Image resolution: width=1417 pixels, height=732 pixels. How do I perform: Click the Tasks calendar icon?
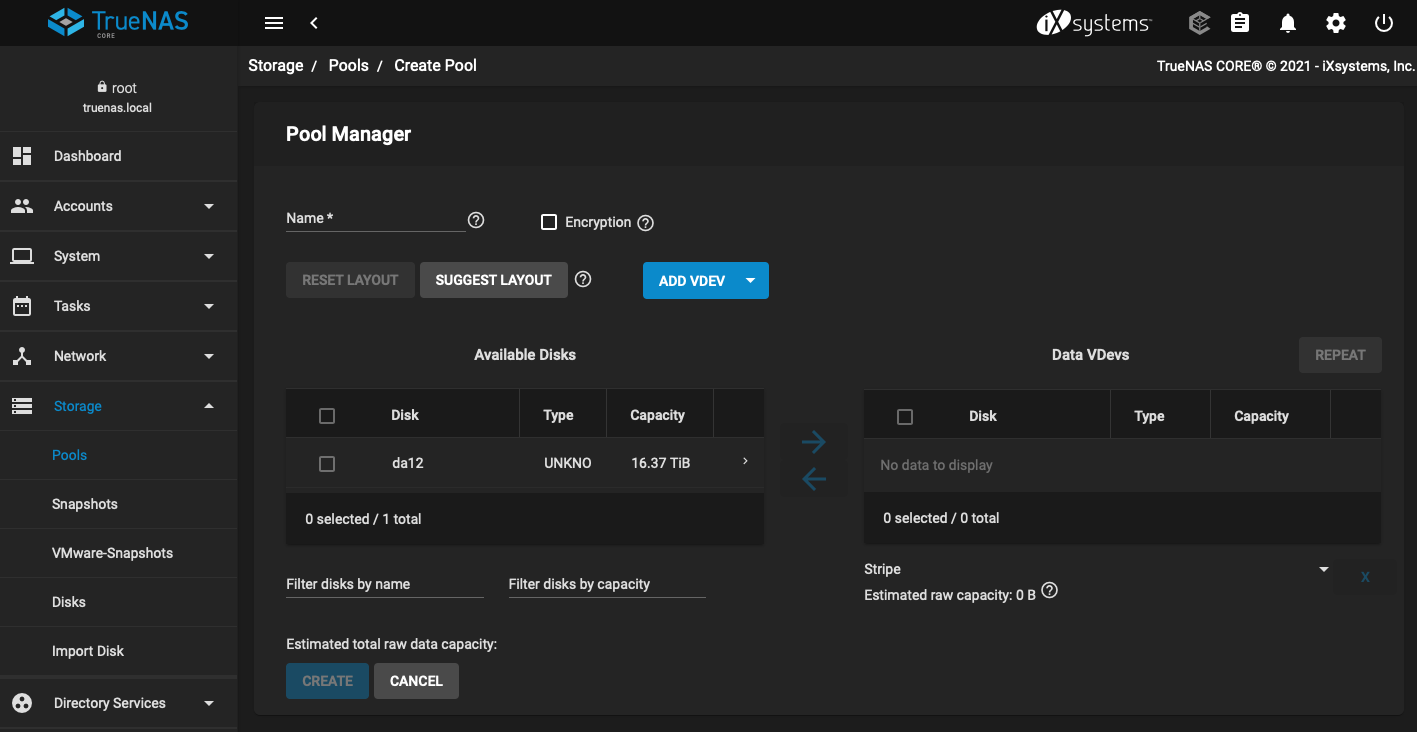click(22, 306)
